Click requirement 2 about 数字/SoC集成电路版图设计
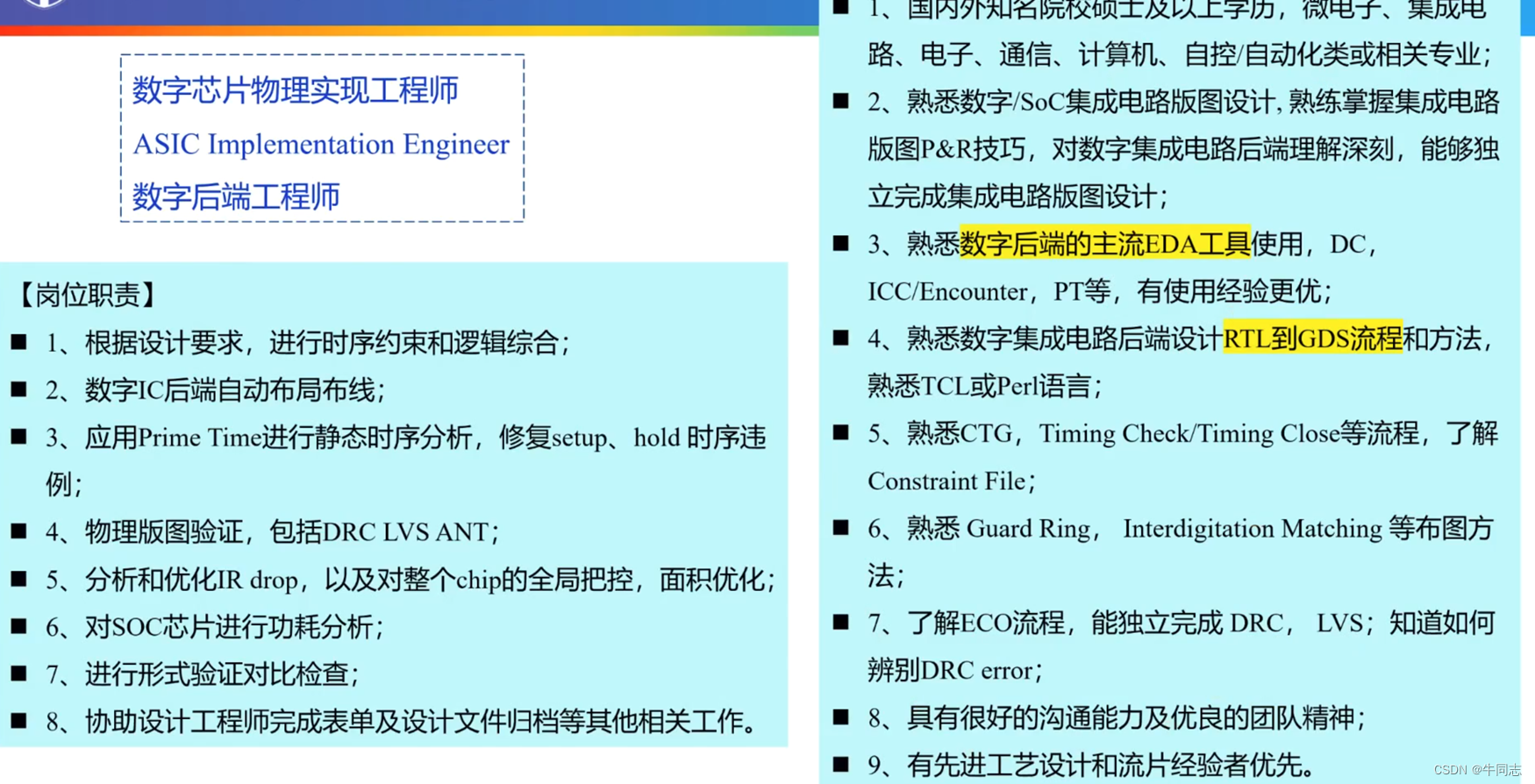1535x784 pixels. (1184, 149)
